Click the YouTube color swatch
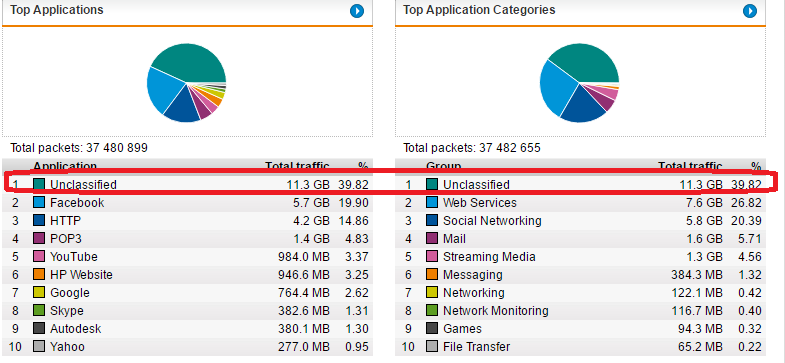 coord(39,257)
